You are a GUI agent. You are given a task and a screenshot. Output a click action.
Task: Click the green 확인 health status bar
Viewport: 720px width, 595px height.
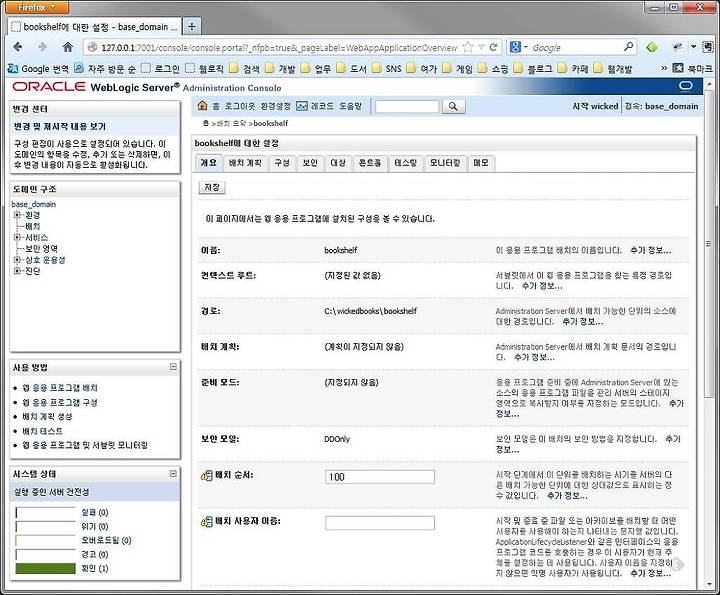(x=45, y=568)
